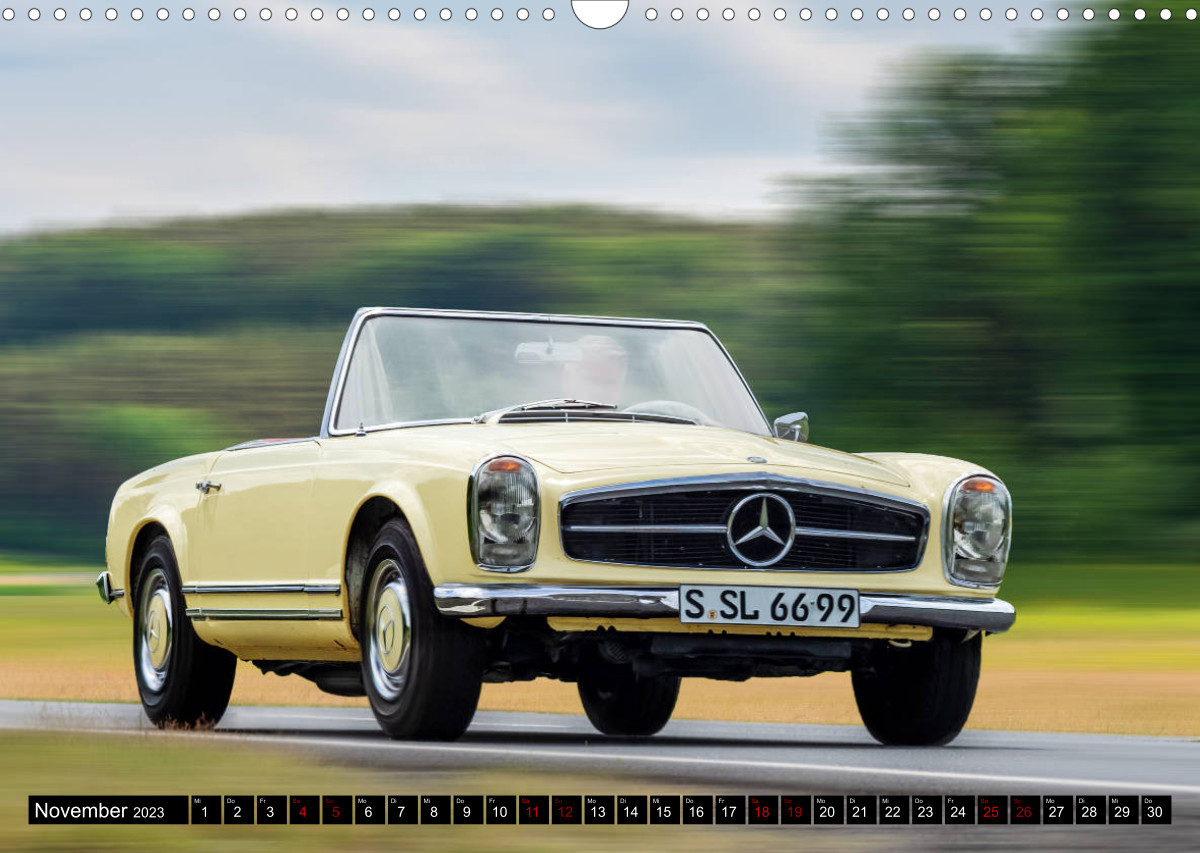Image resolution: width=1200 pixels, height=853 pixels.
Task: Click Friday 17 date cell
Action: [730, 810]
